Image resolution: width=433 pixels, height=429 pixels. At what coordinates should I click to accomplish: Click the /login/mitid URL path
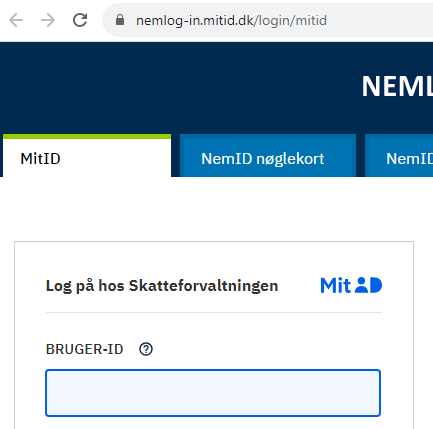290,21
